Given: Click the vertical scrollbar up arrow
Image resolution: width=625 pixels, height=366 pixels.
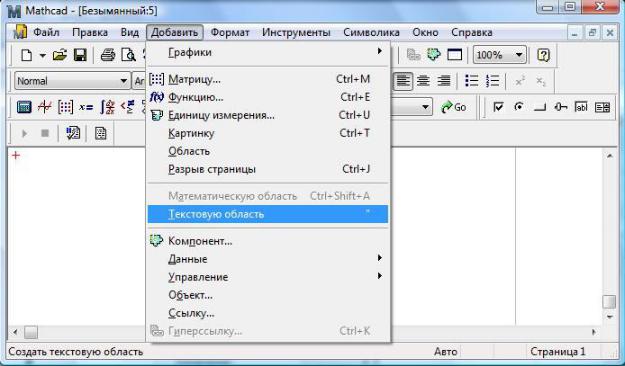Looking at the screenshot, I should [609, 156].
